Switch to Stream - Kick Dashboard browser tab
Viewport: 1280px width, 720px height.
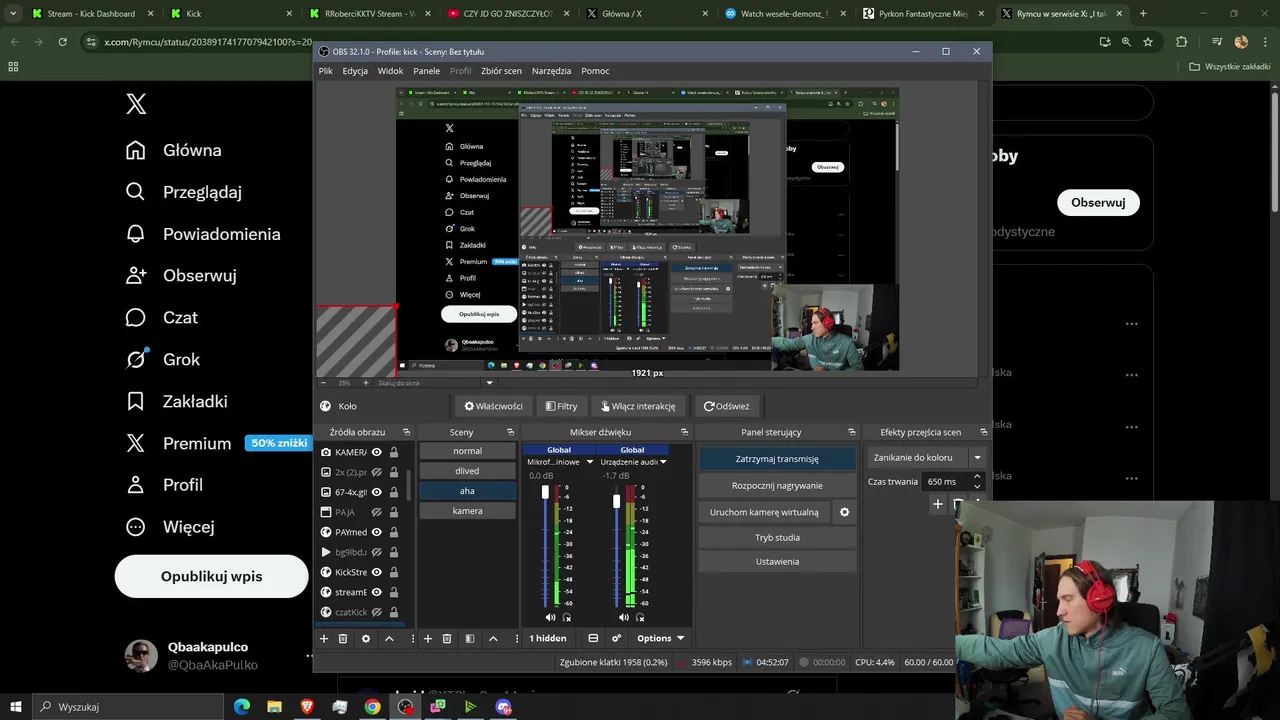89,14
